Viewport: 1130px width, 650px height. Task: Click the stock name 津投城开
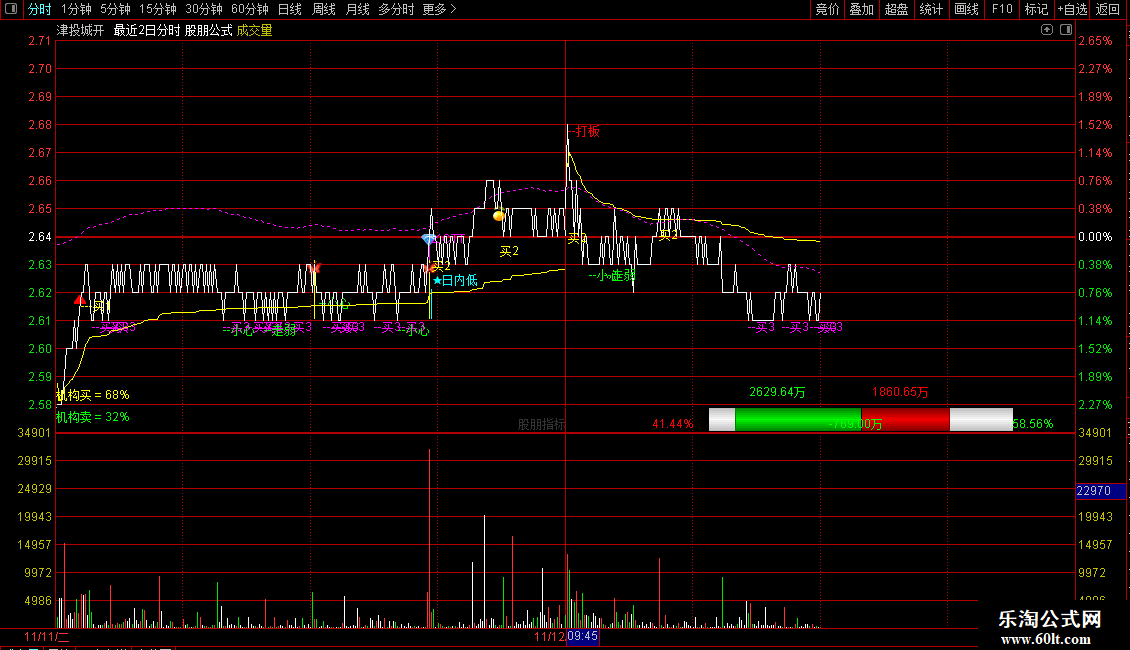(x=81, y=30)
